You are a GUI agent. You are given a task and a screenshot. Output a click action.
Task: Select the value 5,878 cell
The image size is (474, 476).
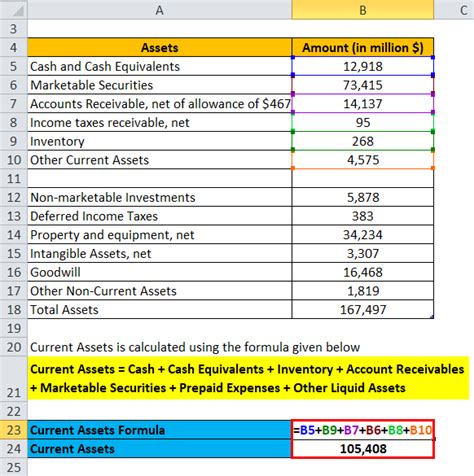pos(363,197)
